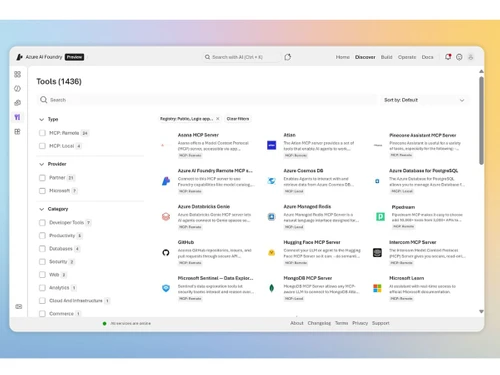This screenshot has width=500, height=375.
Task: Open the Pinecone Assistant MCP Server title
Action: [423, 135]
